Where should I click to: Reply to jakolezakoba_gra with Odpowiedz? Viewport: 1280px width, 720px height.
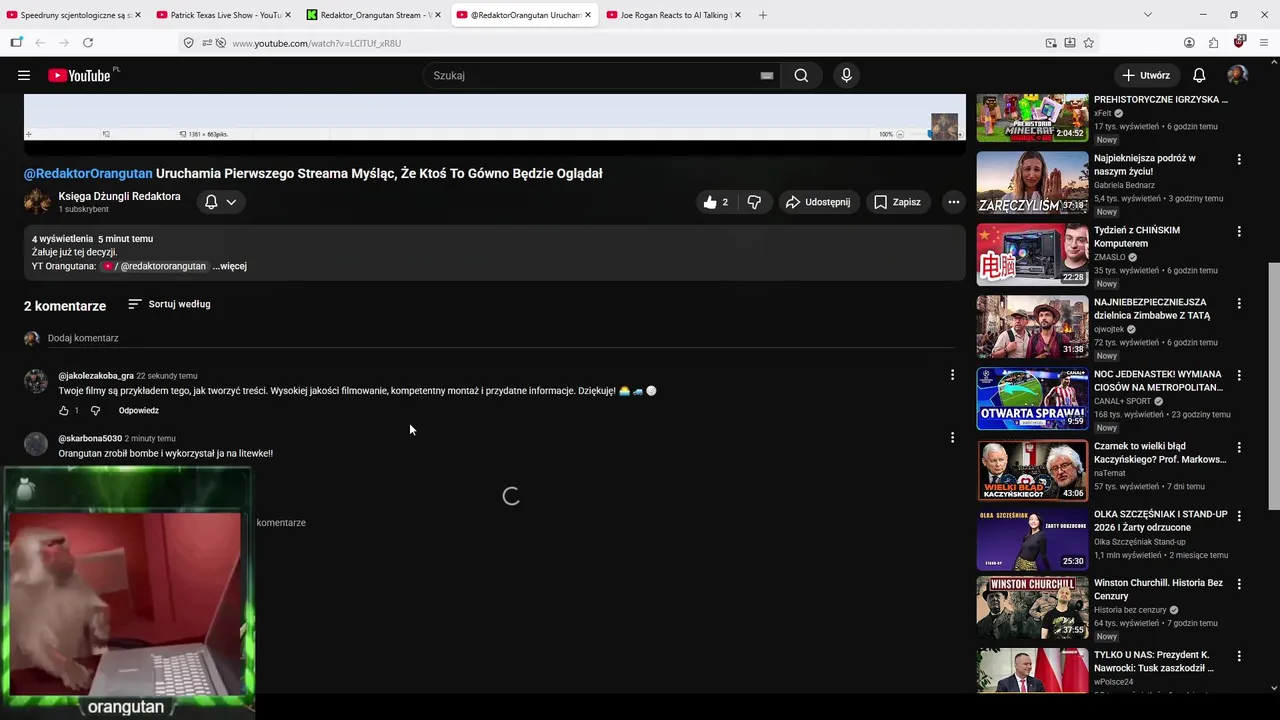139,410
